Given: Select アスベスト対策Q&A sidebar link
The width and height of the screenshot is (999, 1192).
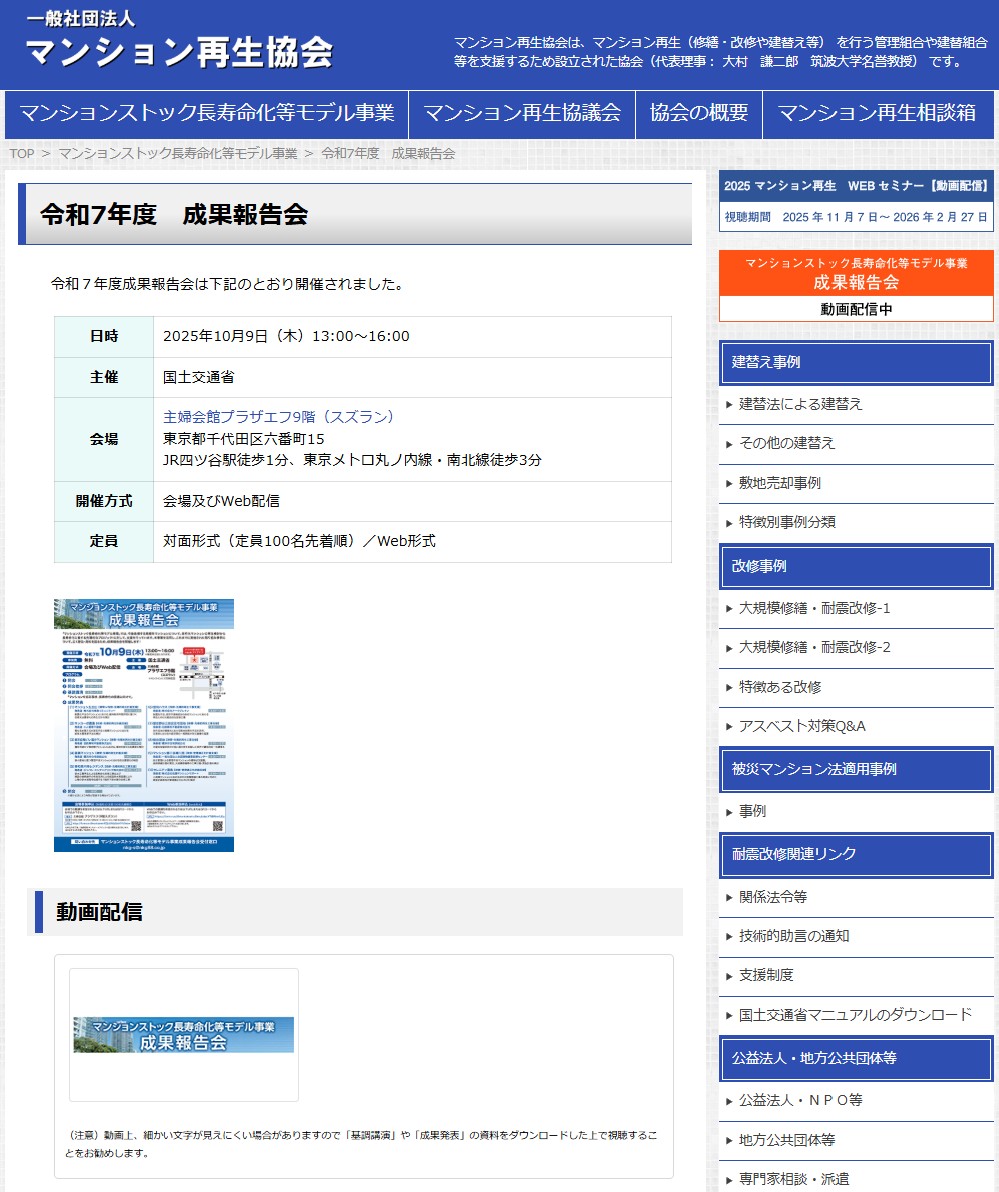Looking at the screenshot, I should [x=802, y=726].
